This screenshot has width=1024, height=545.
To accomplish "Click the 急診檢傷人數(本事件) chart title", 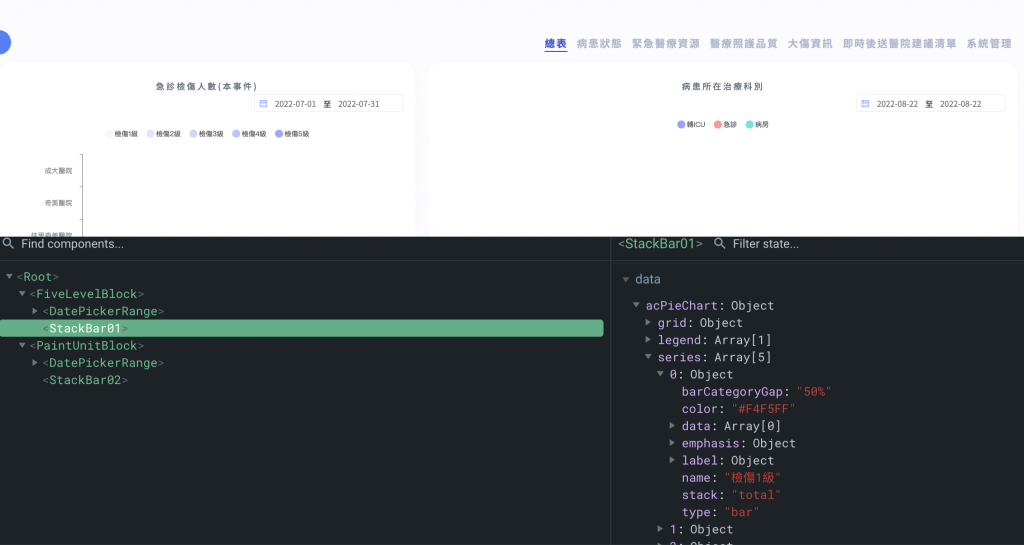I will [206, 86].
